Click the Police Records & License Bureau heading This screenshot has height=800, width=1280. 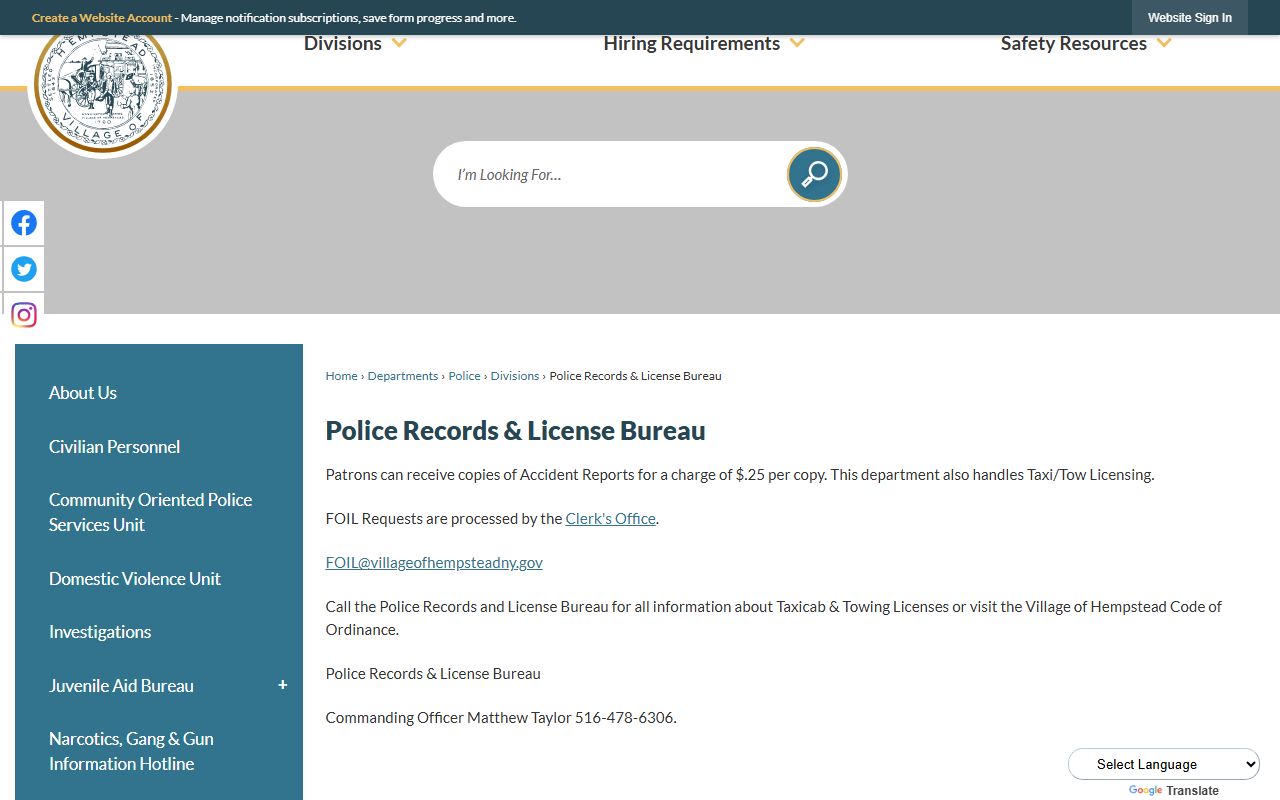[x=515, y=431]
